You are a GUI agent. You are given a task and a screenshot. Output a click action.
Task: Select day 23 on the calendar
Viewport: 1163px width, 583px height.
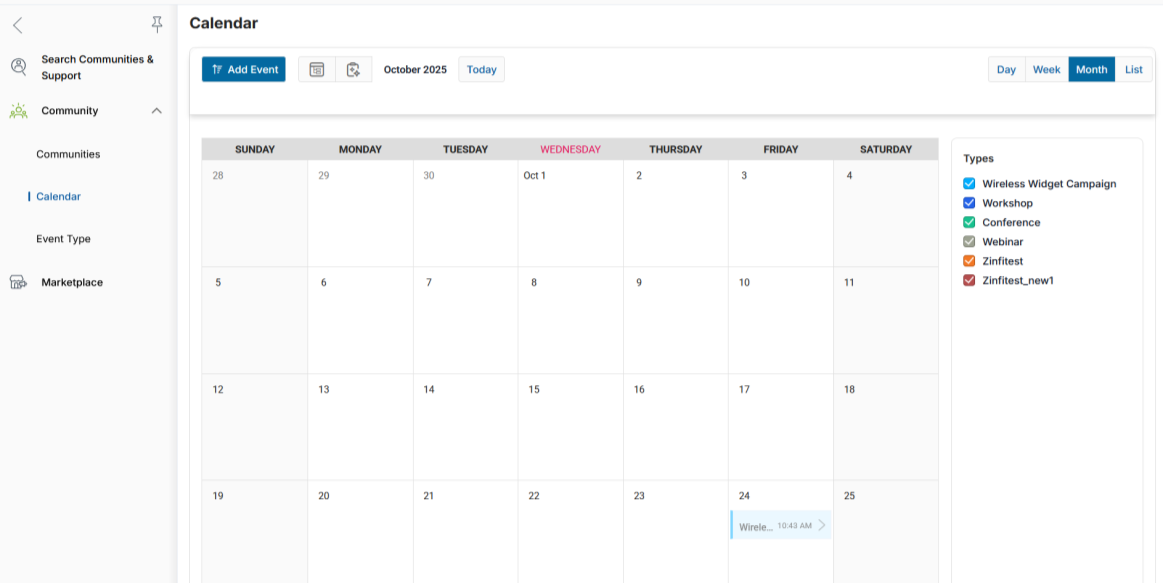click(676, 533)
